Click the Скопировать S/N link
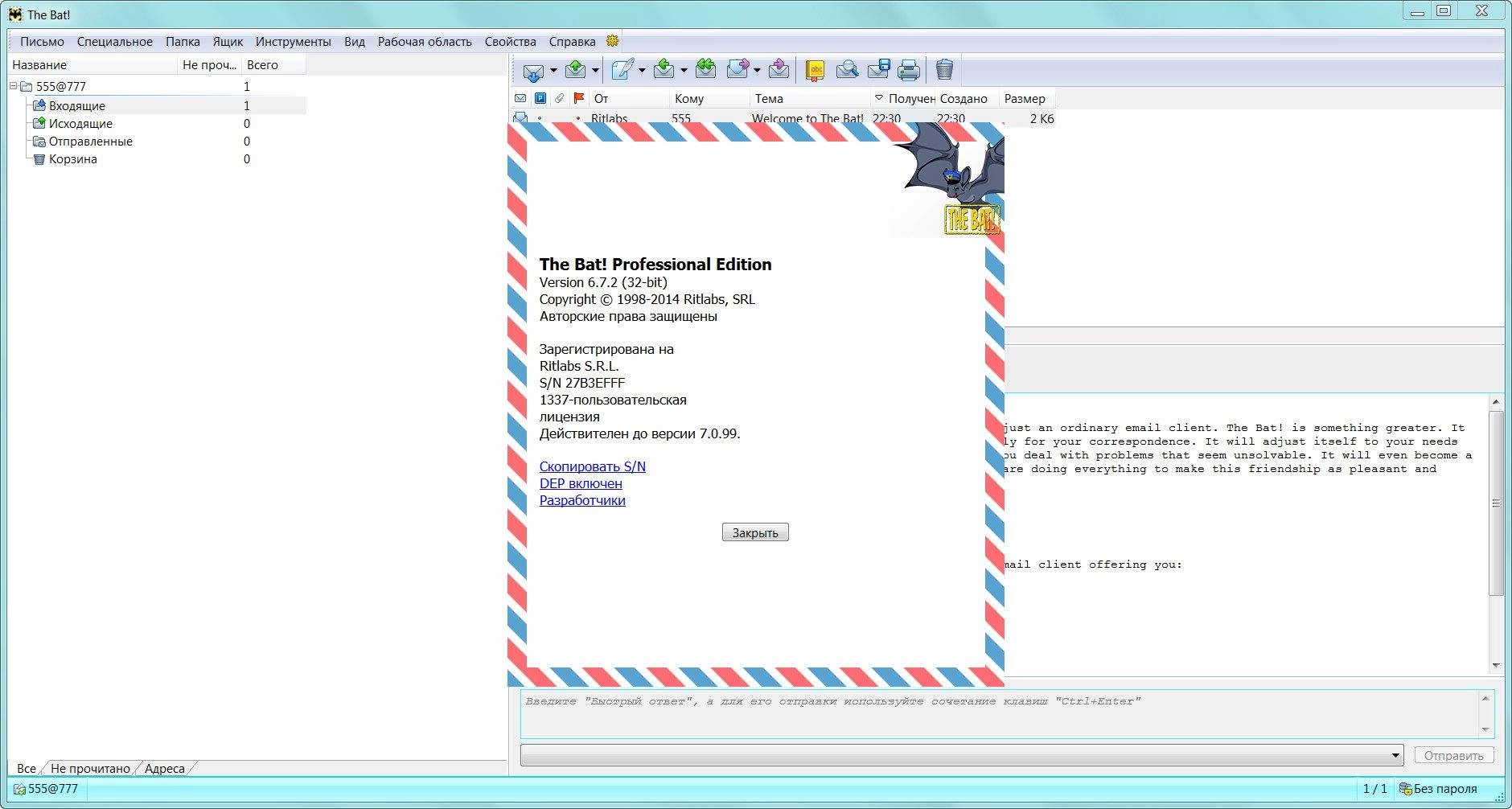1512x809 pixels. 592,466
